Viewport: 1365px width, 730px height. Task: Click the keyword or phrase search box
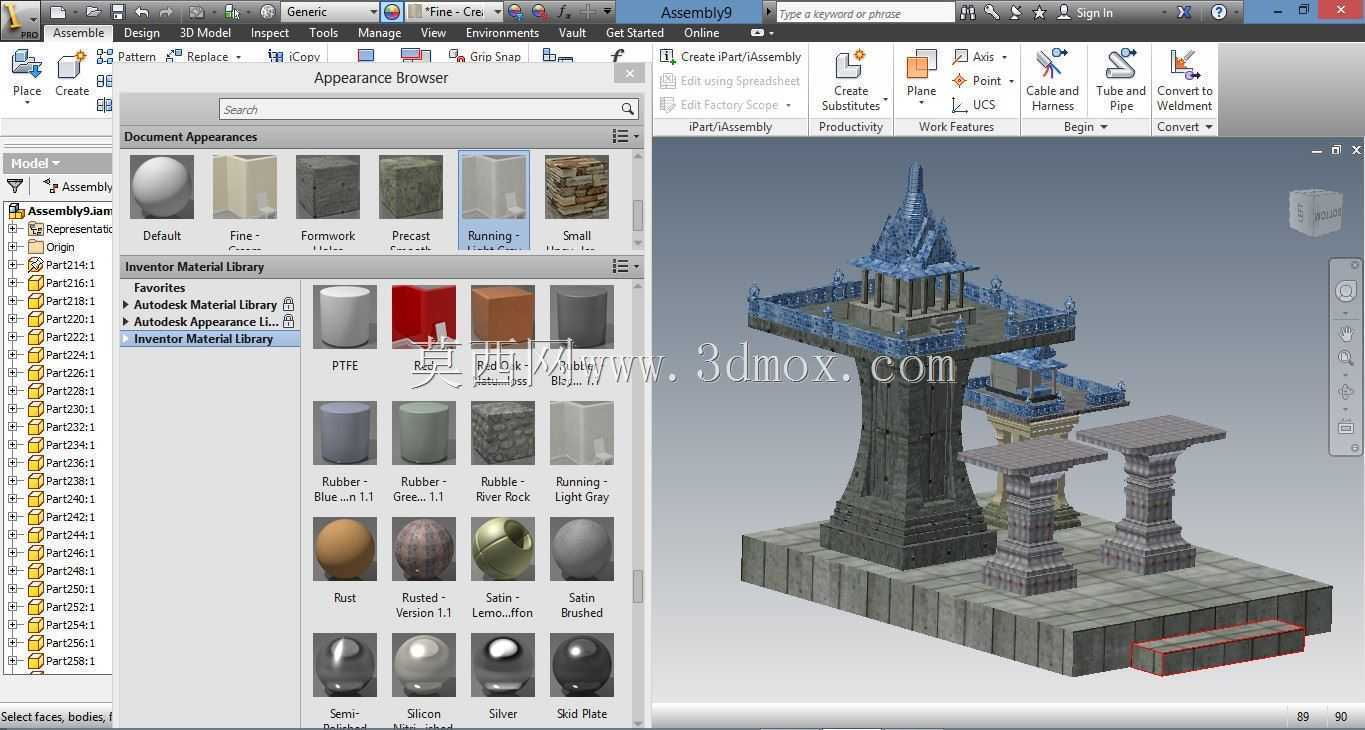click(864, 12)
